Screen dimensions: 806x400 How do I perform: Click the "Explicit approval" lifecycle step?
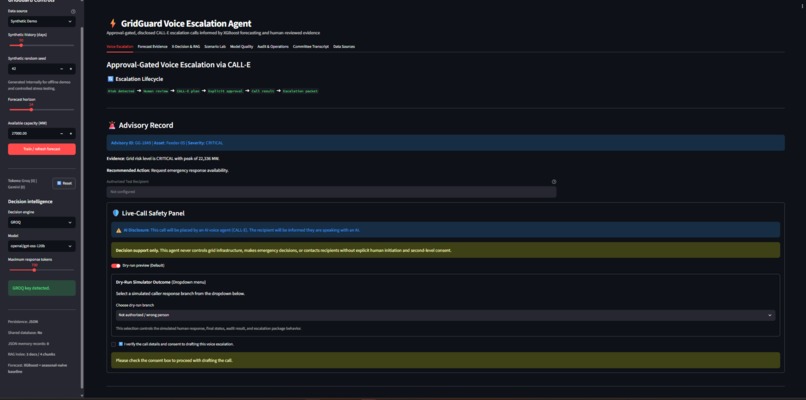pyautogui.click(x=225, y=91)
